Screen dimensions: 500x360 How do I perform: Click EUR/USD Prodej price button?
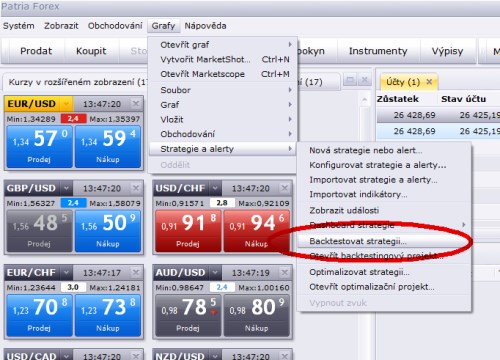[39, 147]
